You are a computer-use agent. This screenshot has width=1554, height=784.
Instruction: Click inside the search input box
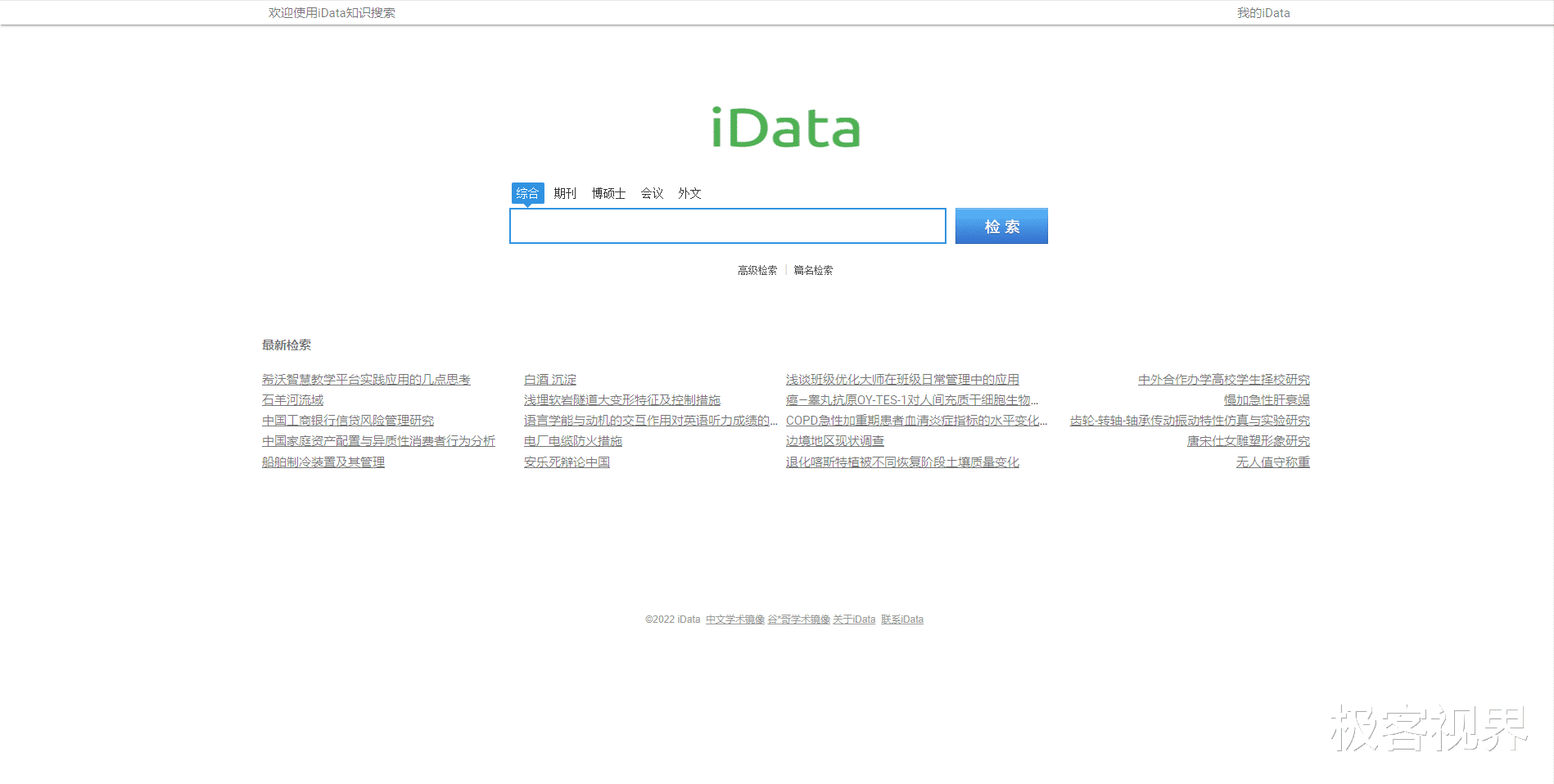(x=727, y=226)
